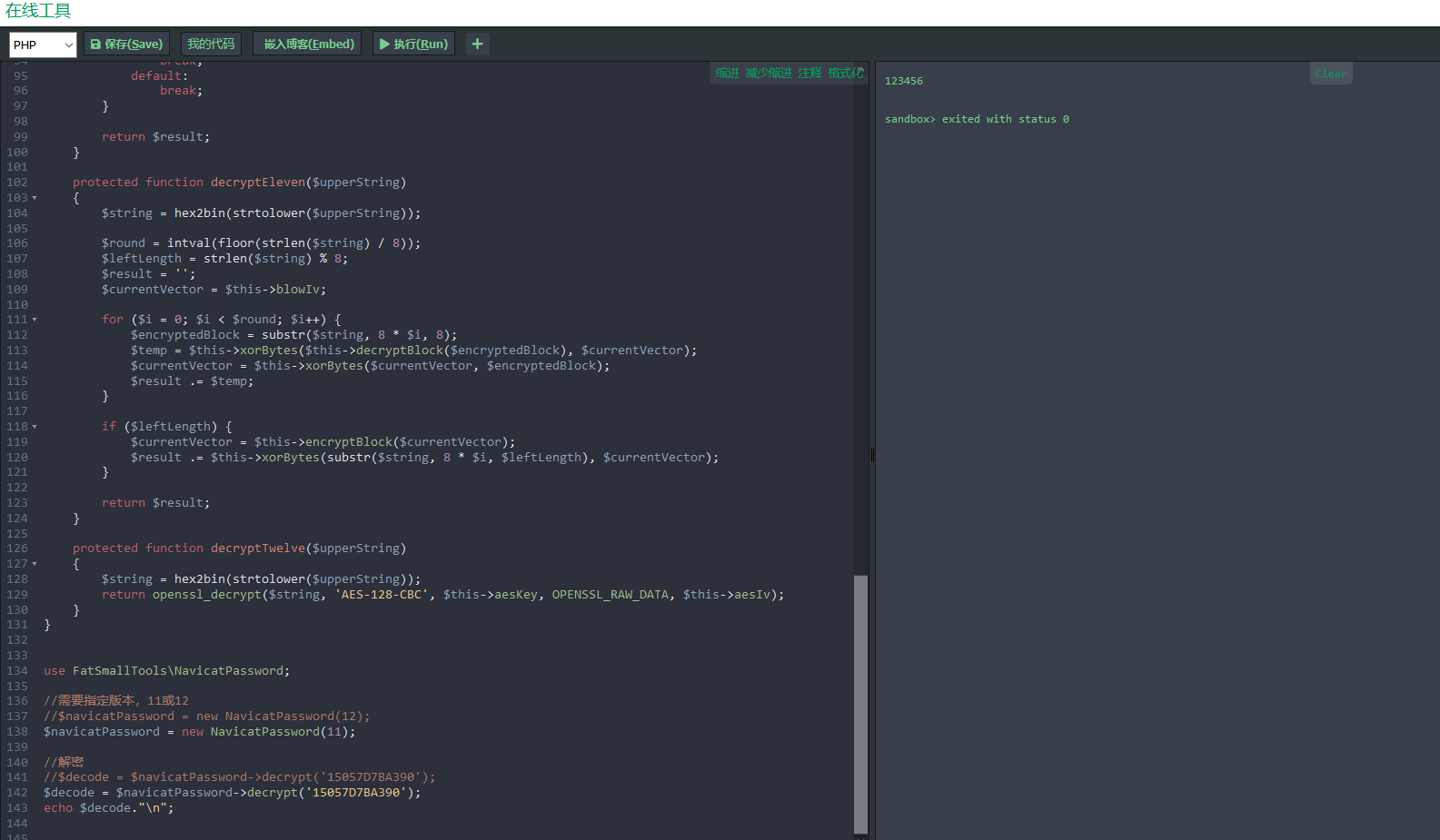The width and height of the screenshot is (1440, 840).
Task: Click the editor vertical scrollbar thumb
Action: pyautogui.click(x=860, y=704)
